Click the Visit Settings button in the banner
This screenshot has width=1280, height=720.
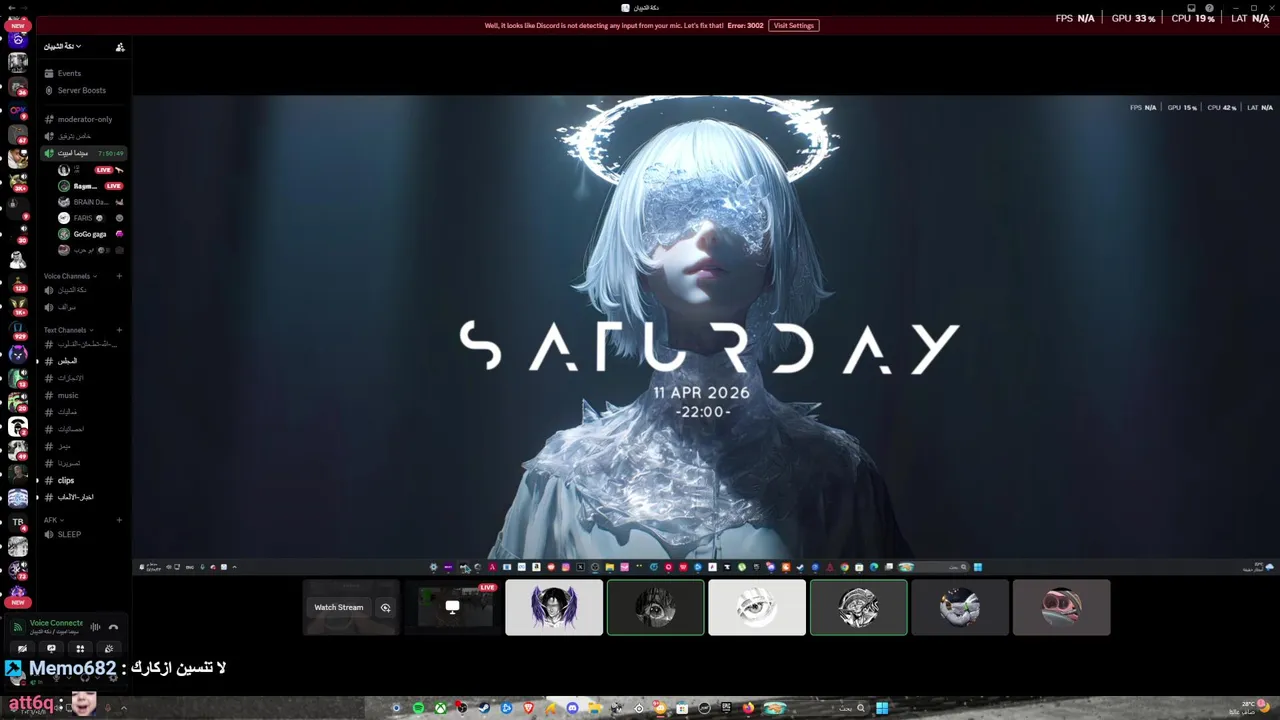coord(794,25)
